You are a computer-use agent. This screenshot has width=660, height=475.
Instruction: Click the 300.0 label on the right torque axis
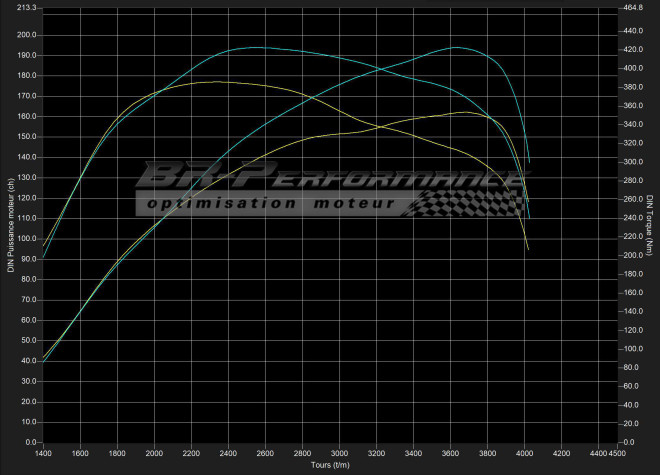point(632,162)
